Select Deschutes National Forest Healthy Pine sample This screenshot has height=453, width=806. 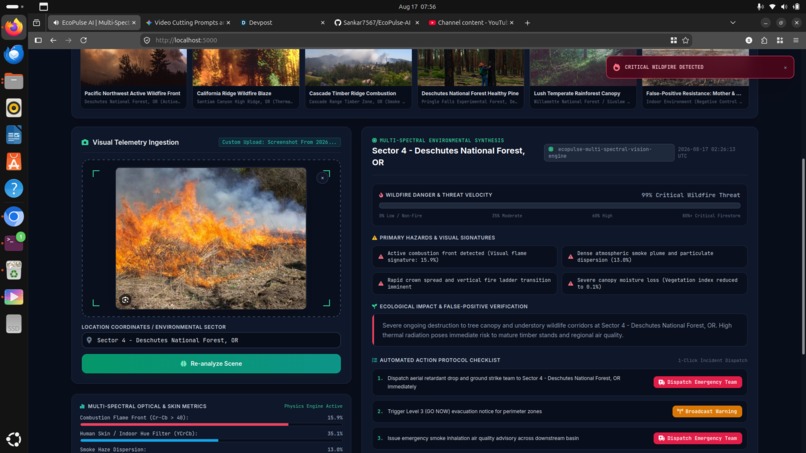[x=471, y=77]
